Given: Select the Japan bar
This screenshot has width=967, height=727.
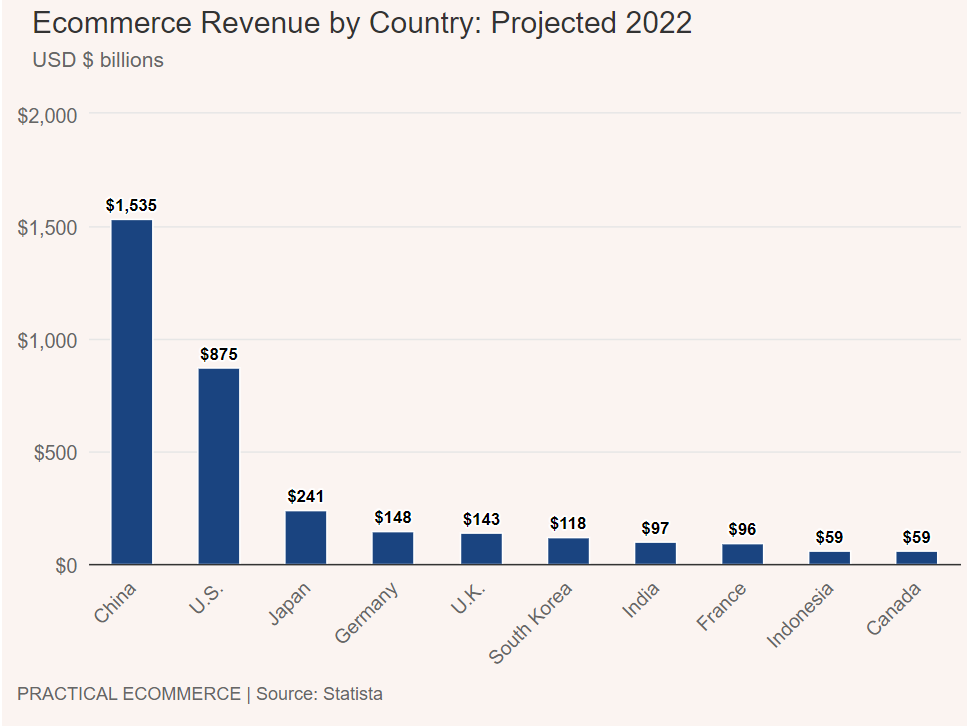Looking at the screenshot, I should [x=305, y=538].
